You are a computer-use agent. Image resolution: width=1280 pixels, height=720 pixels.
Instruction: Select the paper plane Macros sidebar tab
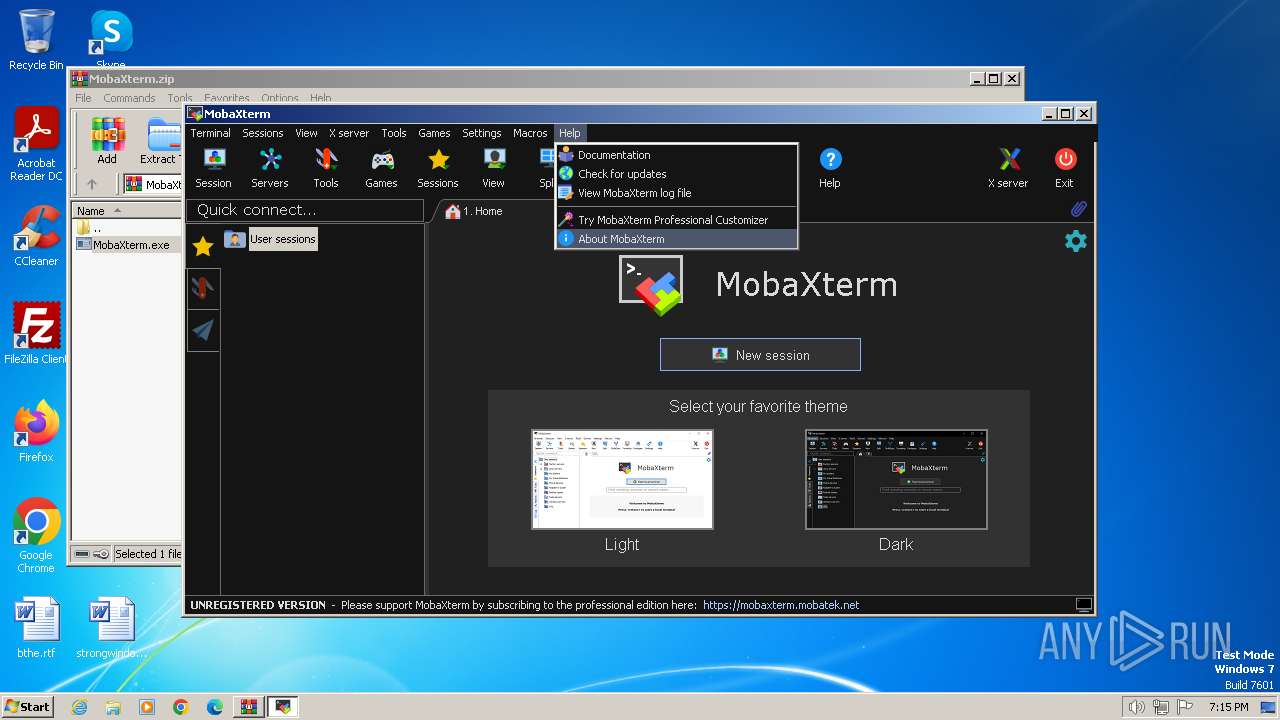tap(203, 331)
